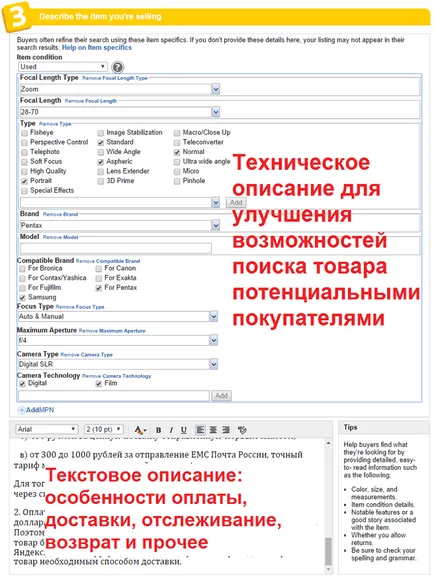Click the Add button under Camera Technology
Image resolution: width=434 pixels, height=577 pixels.
pos(221,396)
